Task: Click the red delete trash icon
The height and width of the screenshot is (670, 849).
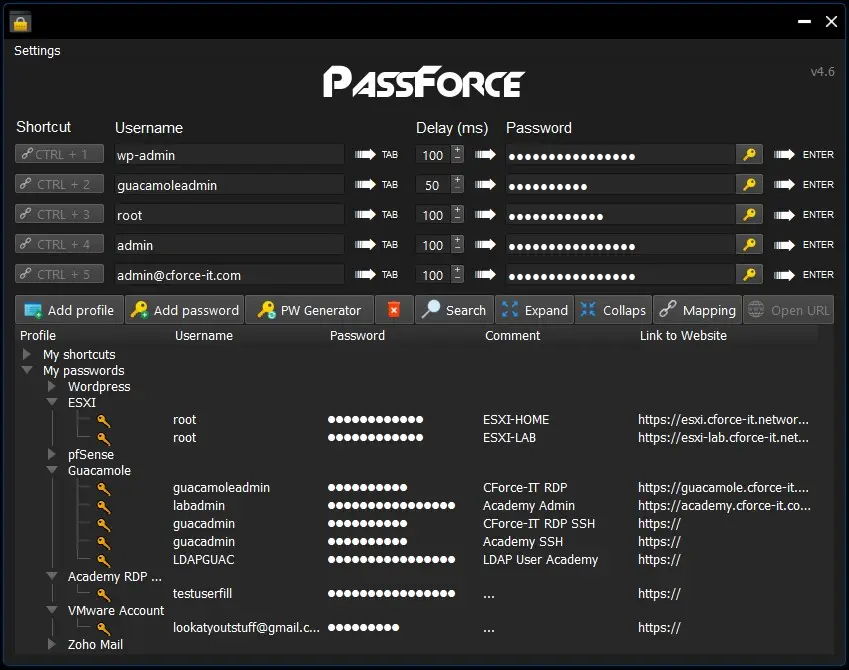Action: (x=394, y=310)
